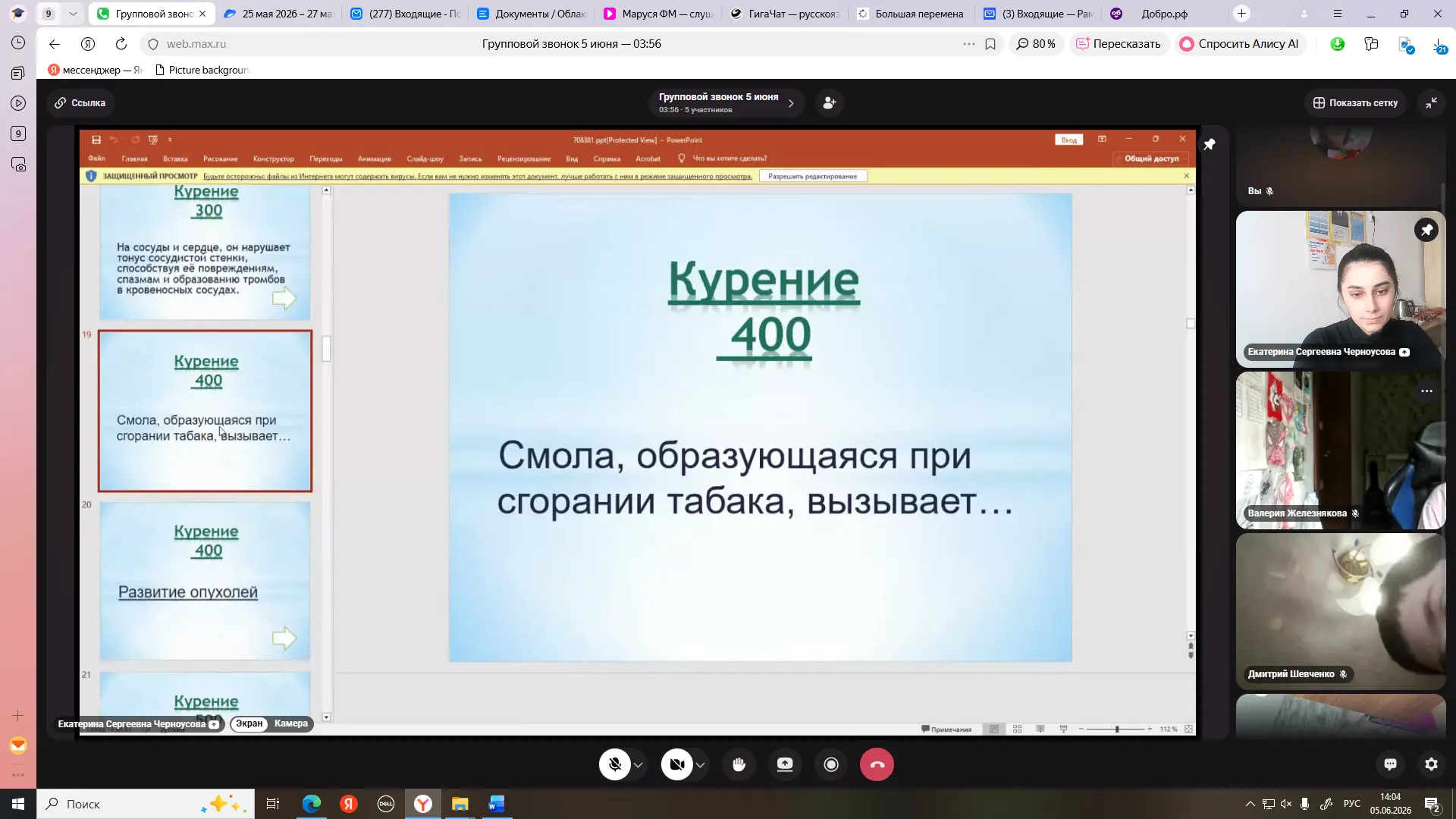Open мессенджер bookmark in bookmarks bar
The height and width of the screenshot is (819, 1456).
(96, 70)
